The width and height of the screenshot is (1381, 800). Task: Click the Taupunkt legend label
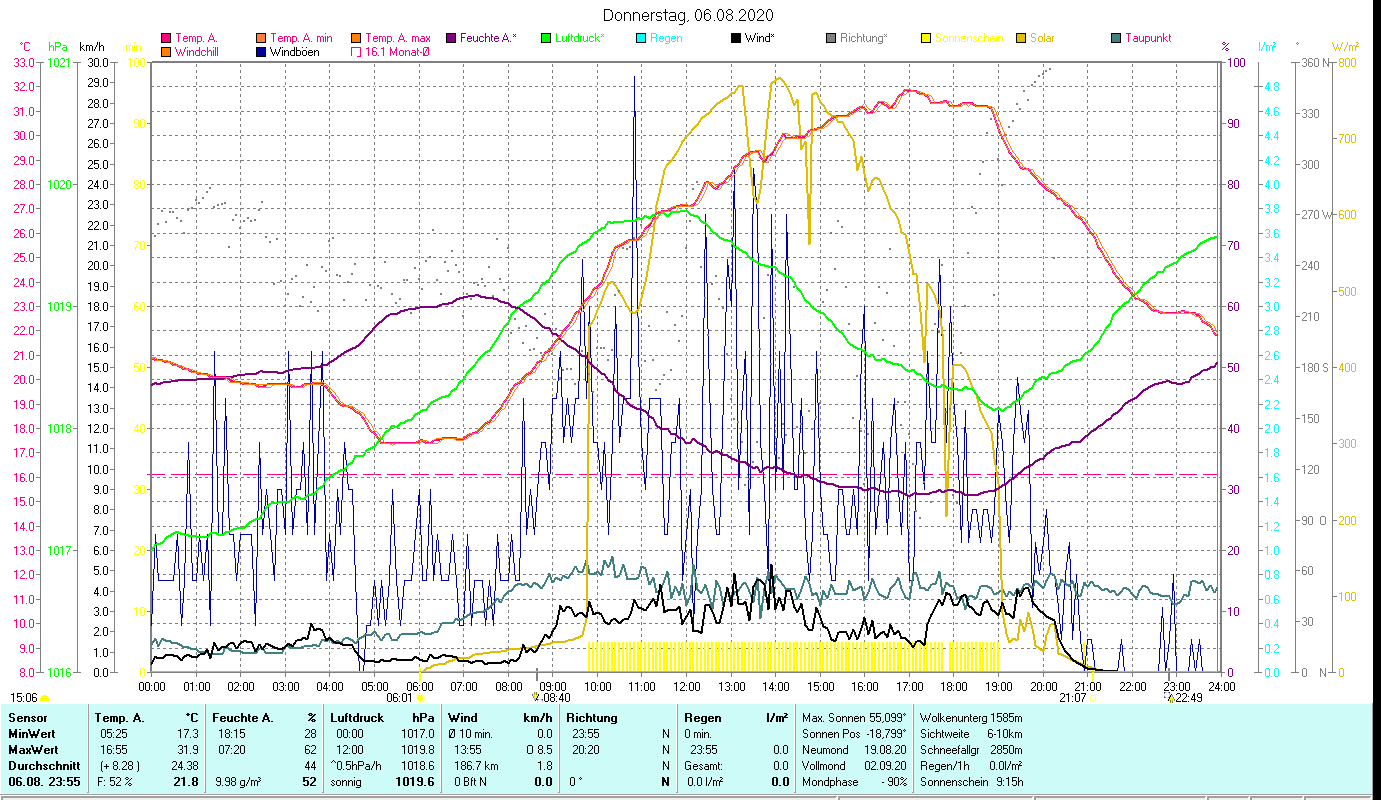[1148, 38]
